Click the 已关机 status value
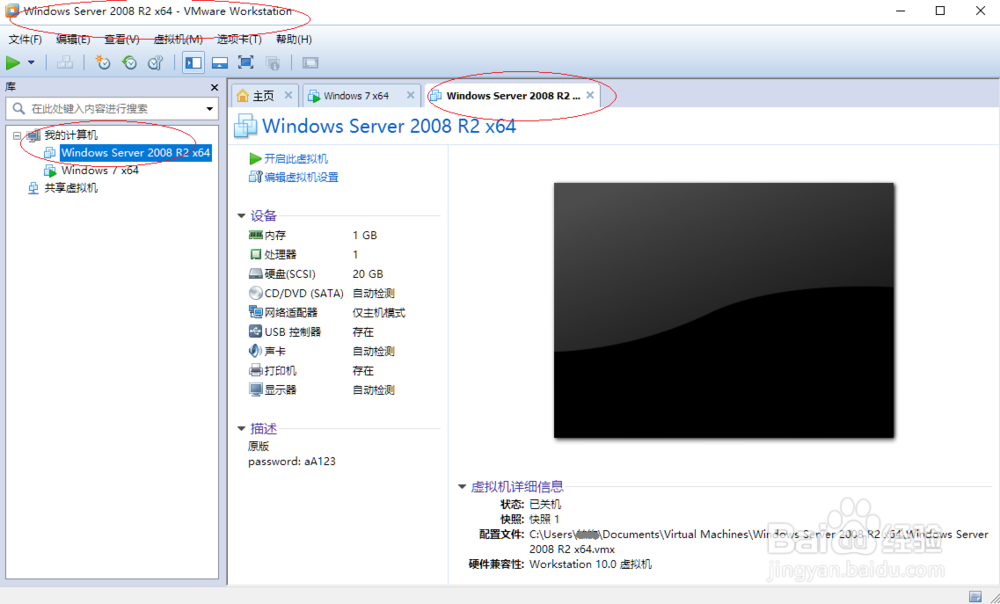 545,505
